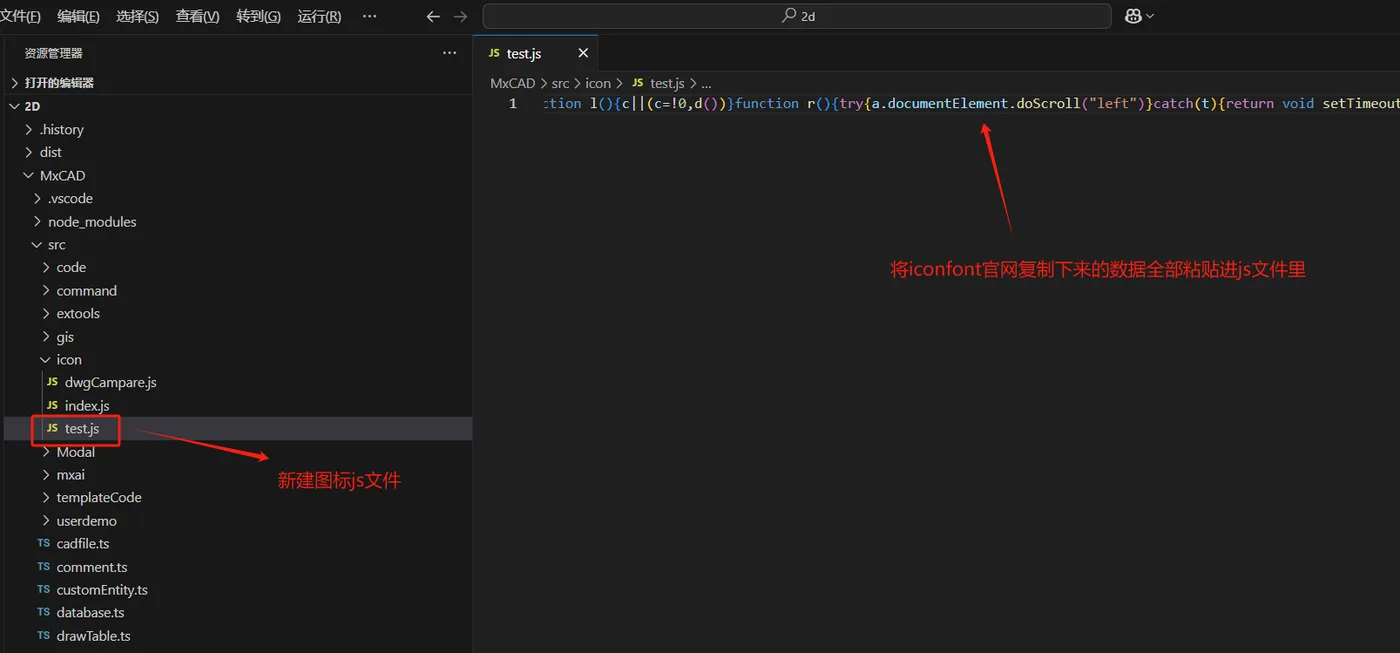Go back with the left arrow
This screenshot has height=653, width=1400.
[x=433, y=16]
